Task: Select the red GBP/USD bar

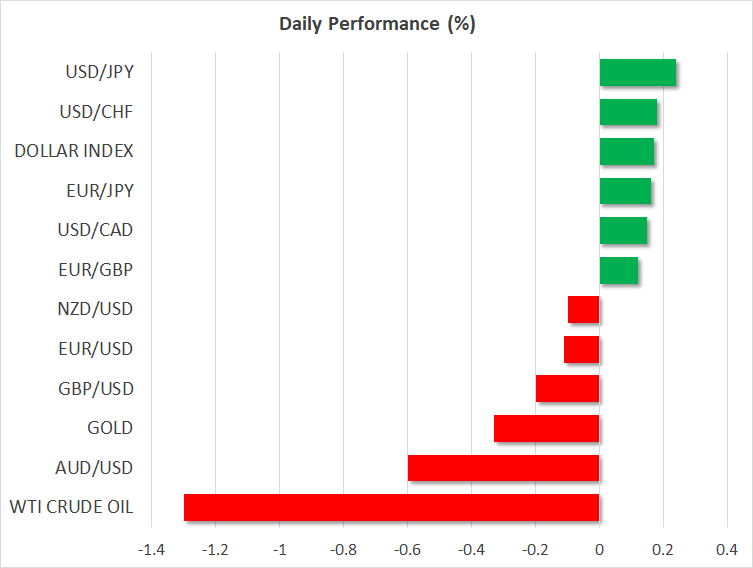Action: [x=567, y=388]
